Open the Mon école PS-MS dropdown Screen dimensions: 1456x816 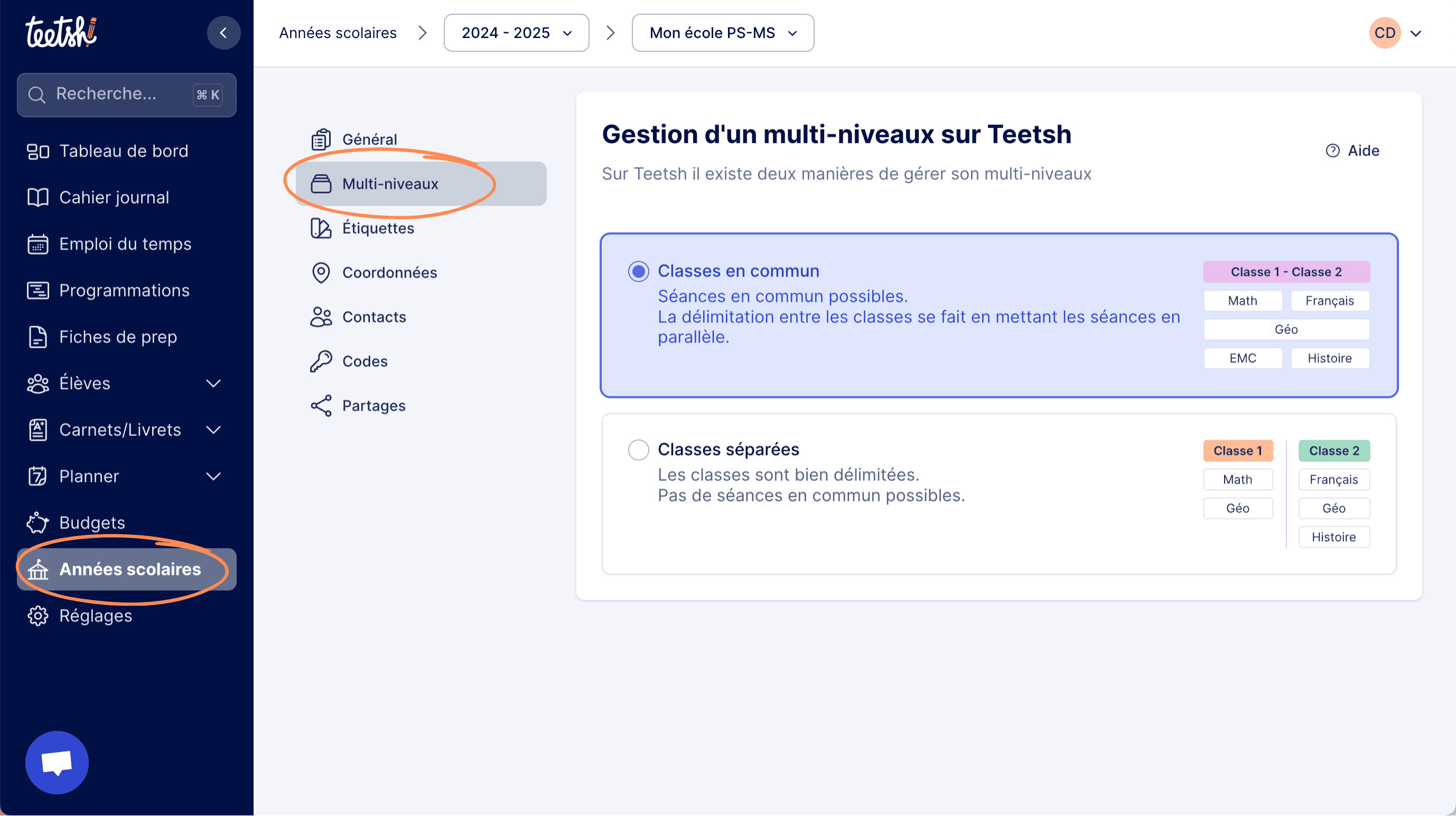tap(722, 33)
